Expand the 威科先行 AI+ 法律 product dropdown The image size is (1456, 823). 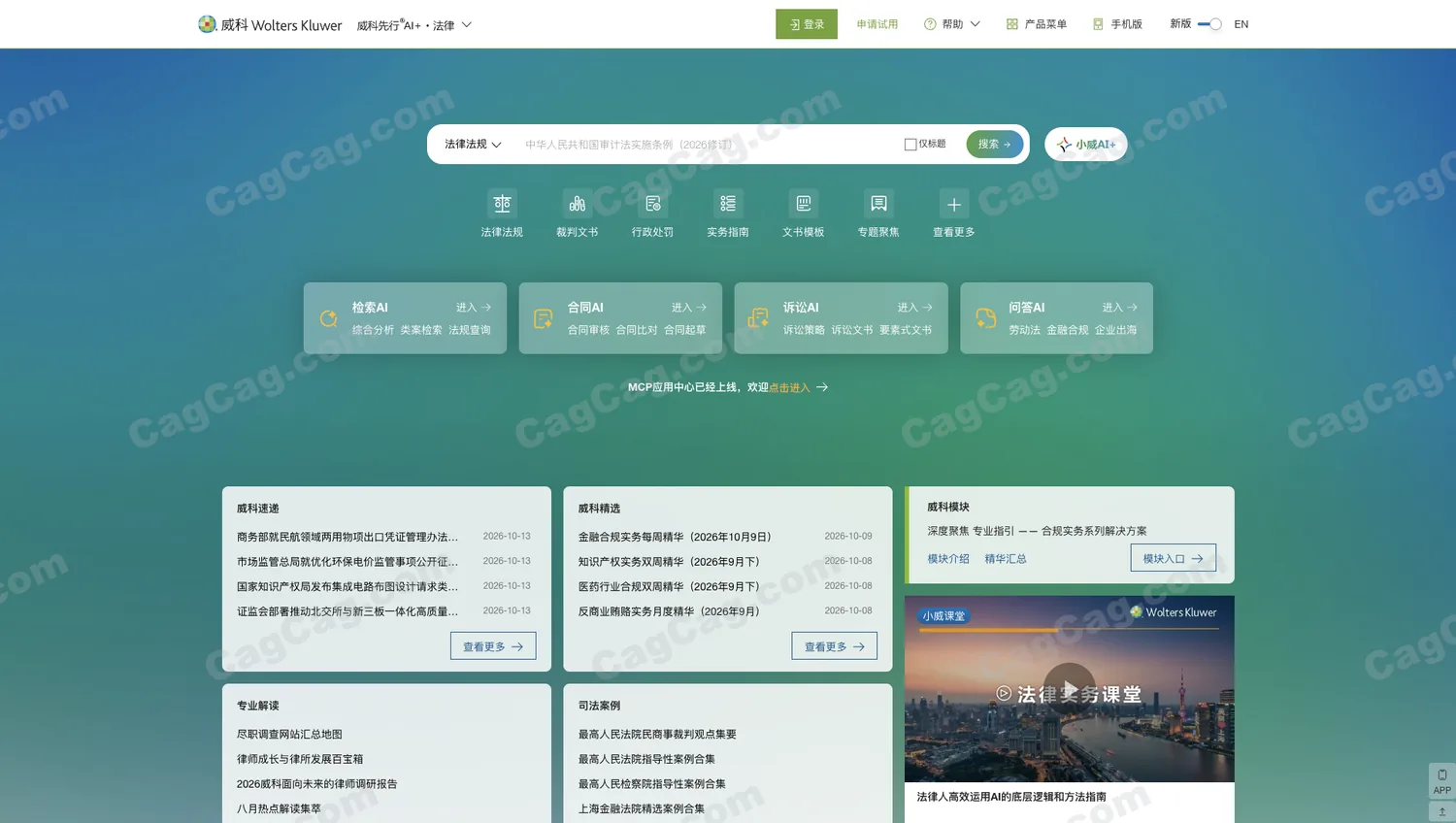pyautogui.click(x=414, y=25)
